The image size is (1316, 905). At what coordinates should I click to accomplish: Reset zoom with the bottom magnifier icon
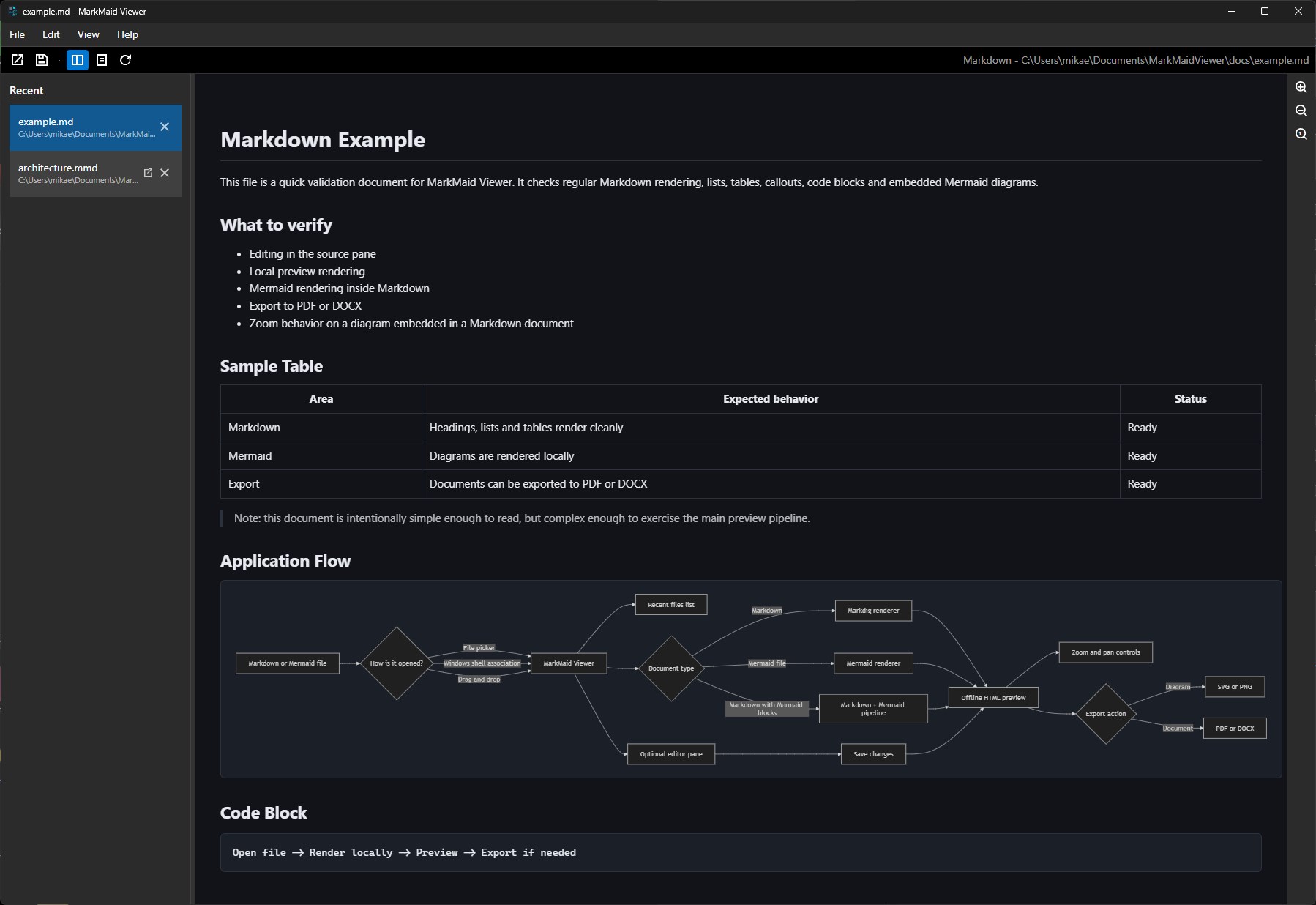(1301, 134)
